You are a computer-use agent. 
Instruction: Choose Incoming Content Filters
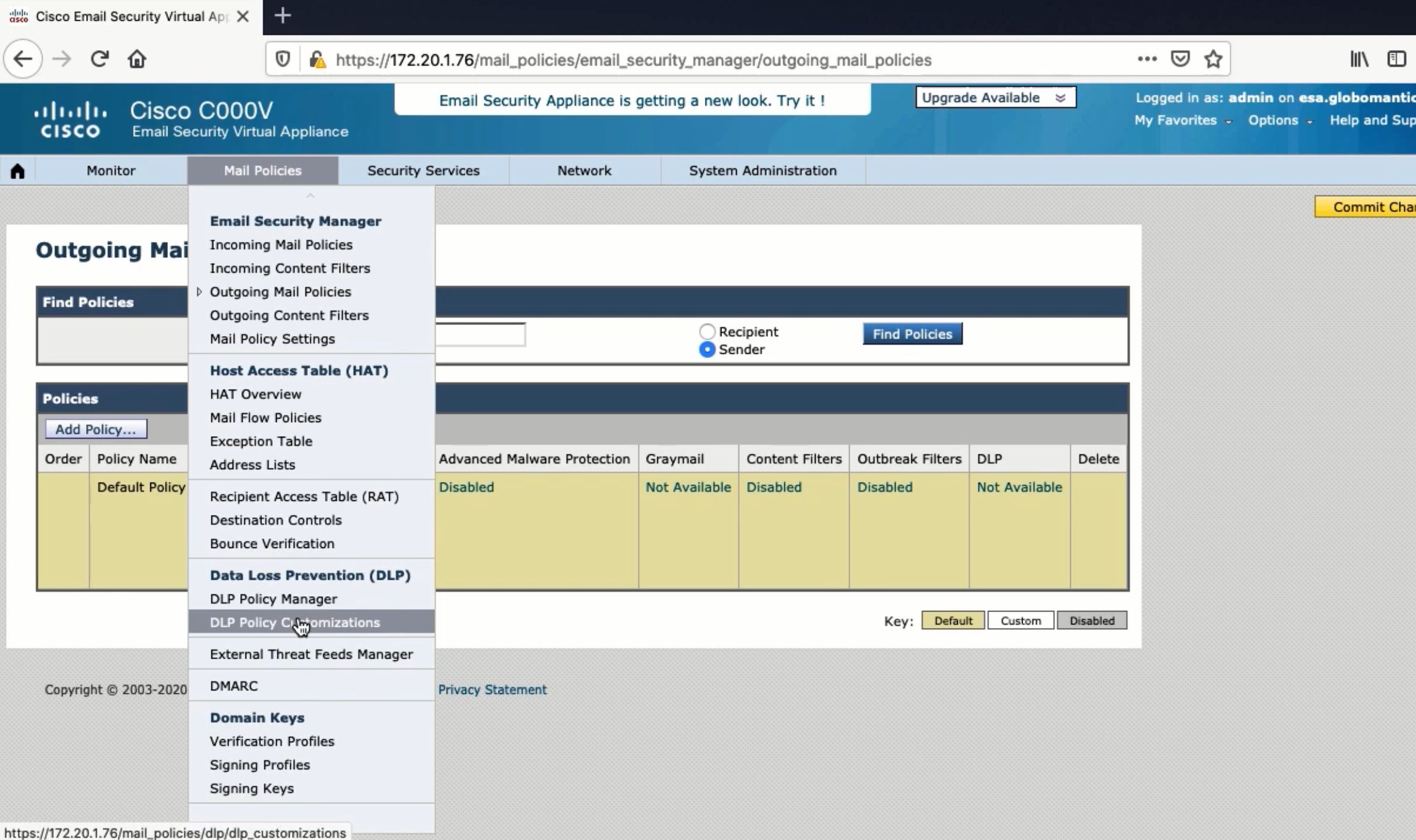click(x=290, y=268)
